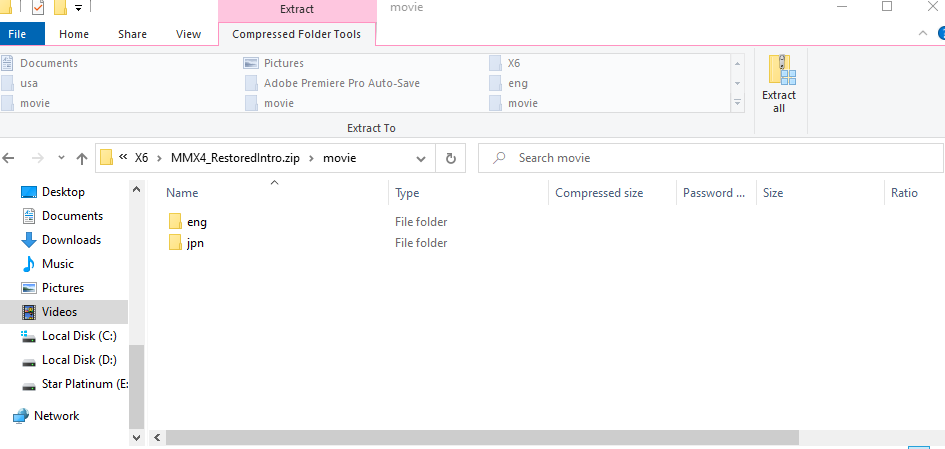Open Customize Quick Access Toolbar dropdown
Image resolution: width=945 pixels, height=449 pixels.
pyautogui.click(x=78, y=9)
